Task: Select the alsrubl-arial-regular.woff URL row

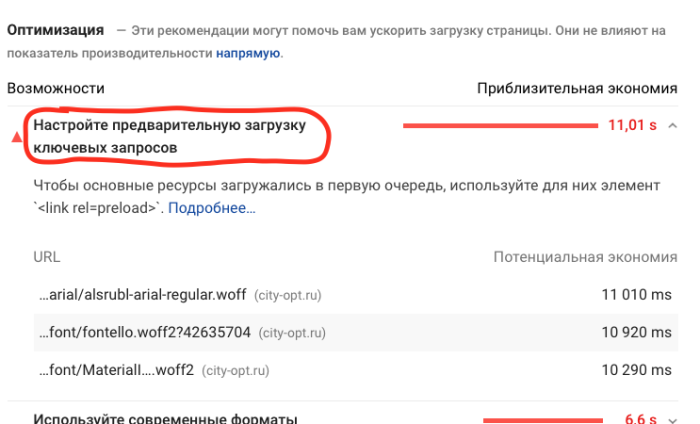Action: pyautogui.click(x=356, y=295)
